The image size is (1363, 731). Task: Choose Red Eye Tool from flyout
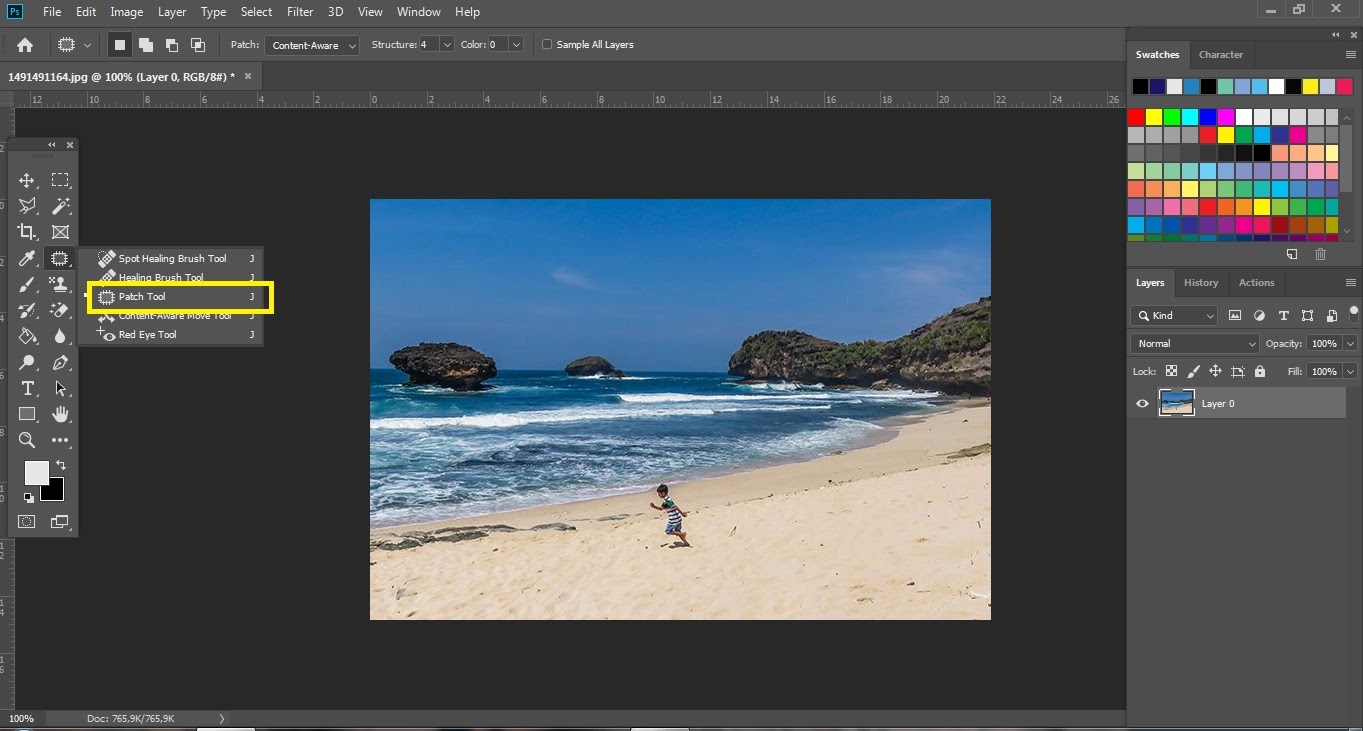point(147,335)
